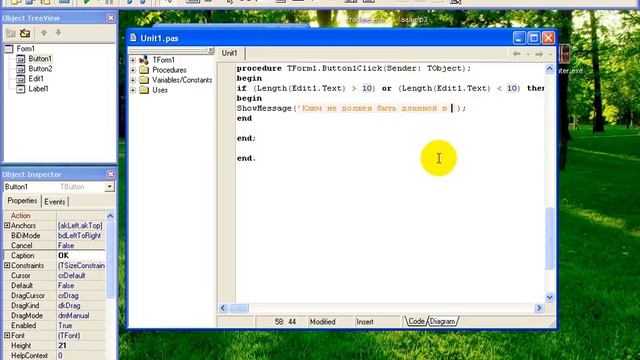Click the Enabled property value True
Image resolution: width=640 pixels, height=360 pixels.
tap(81, 325)
